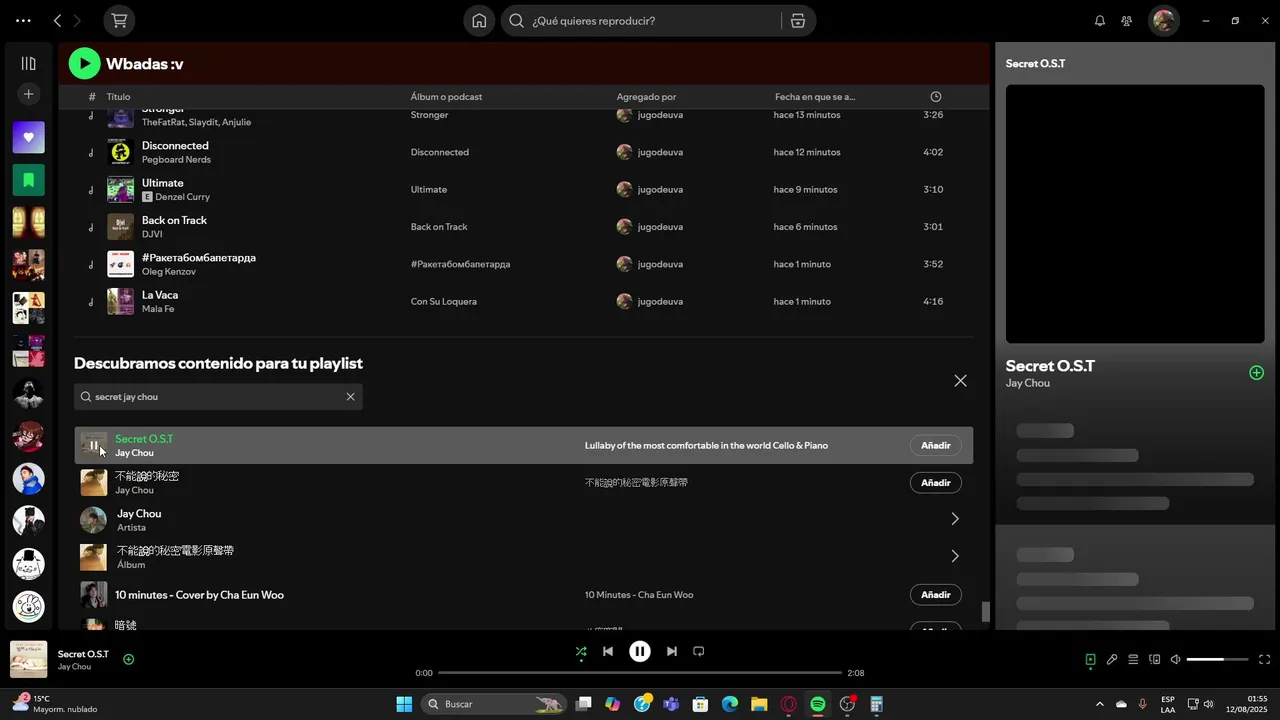The width and height of the screenshot is (1280, 720).
Task: Open now-playing album cover thumbnail
Action: [x=28, y=660]
